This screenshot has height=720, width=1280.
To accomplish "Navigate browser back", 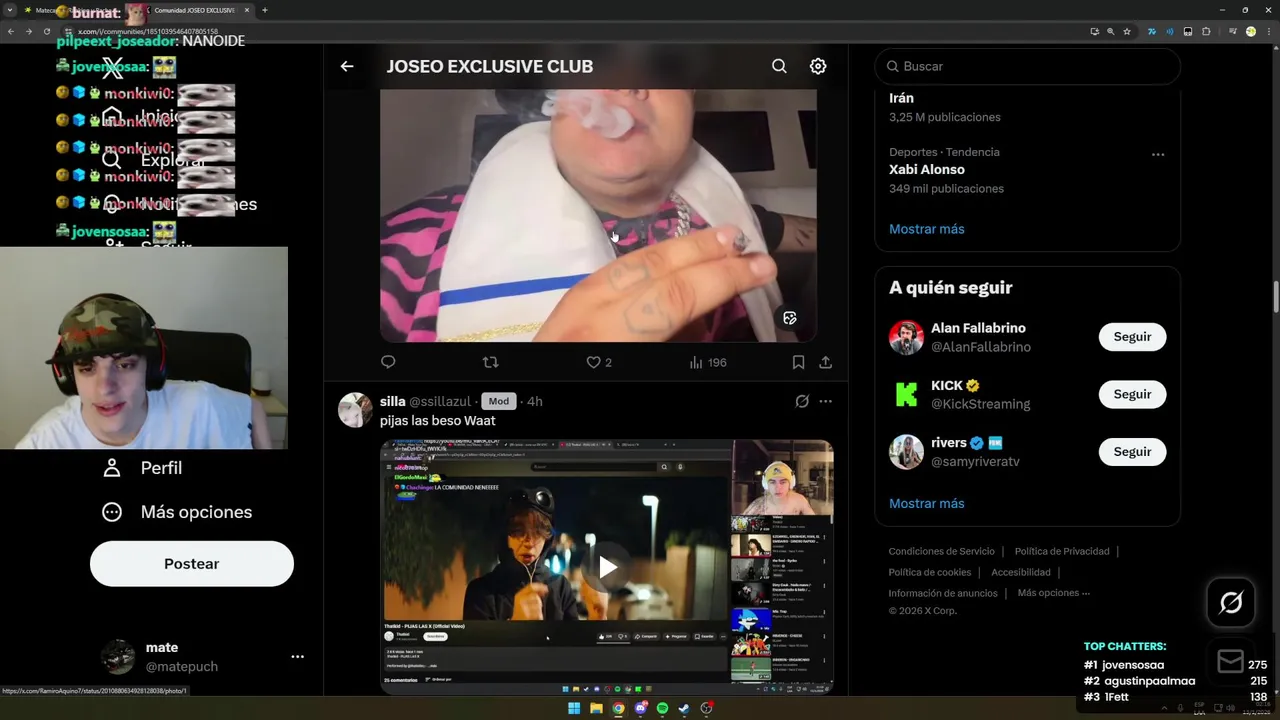I will click(x=10, y=31).
